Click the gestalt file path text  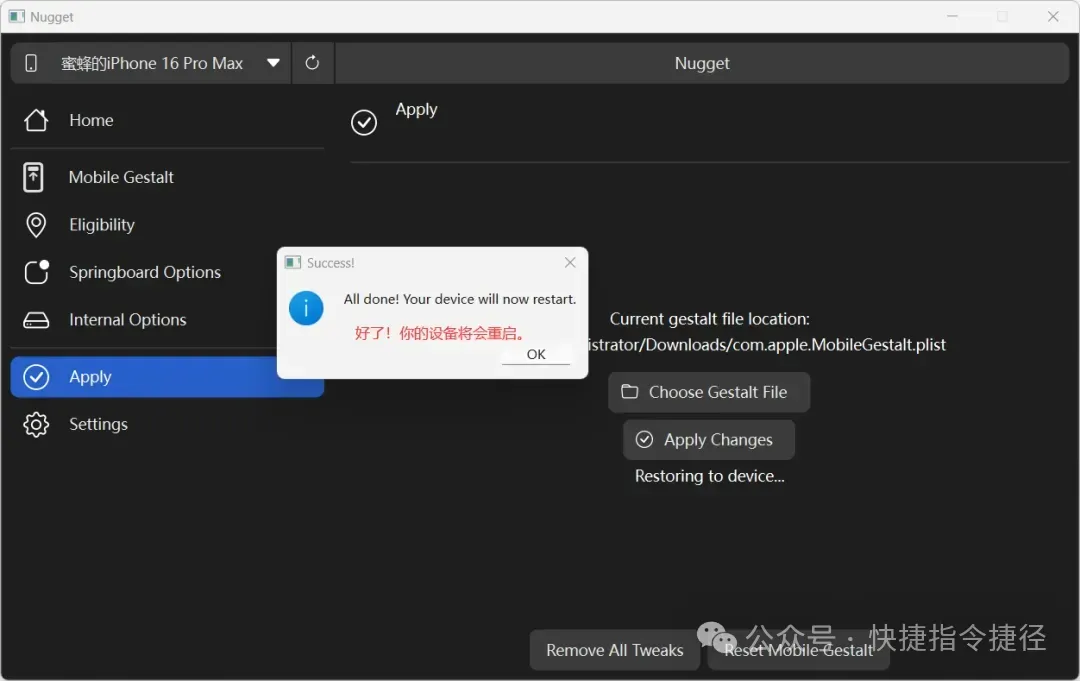pos(767,345)
